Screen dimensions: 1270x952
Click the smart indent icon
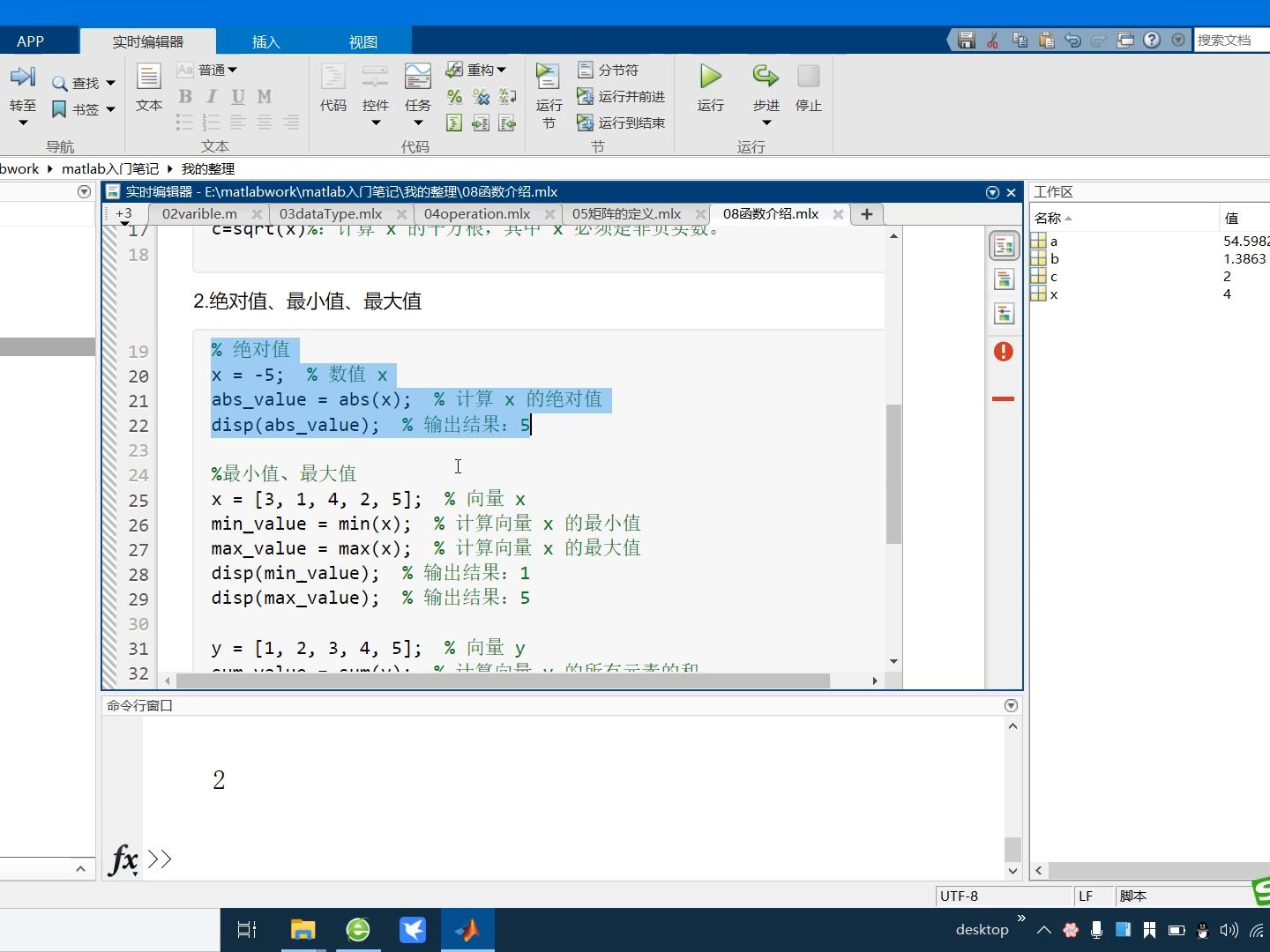(454, 123)
